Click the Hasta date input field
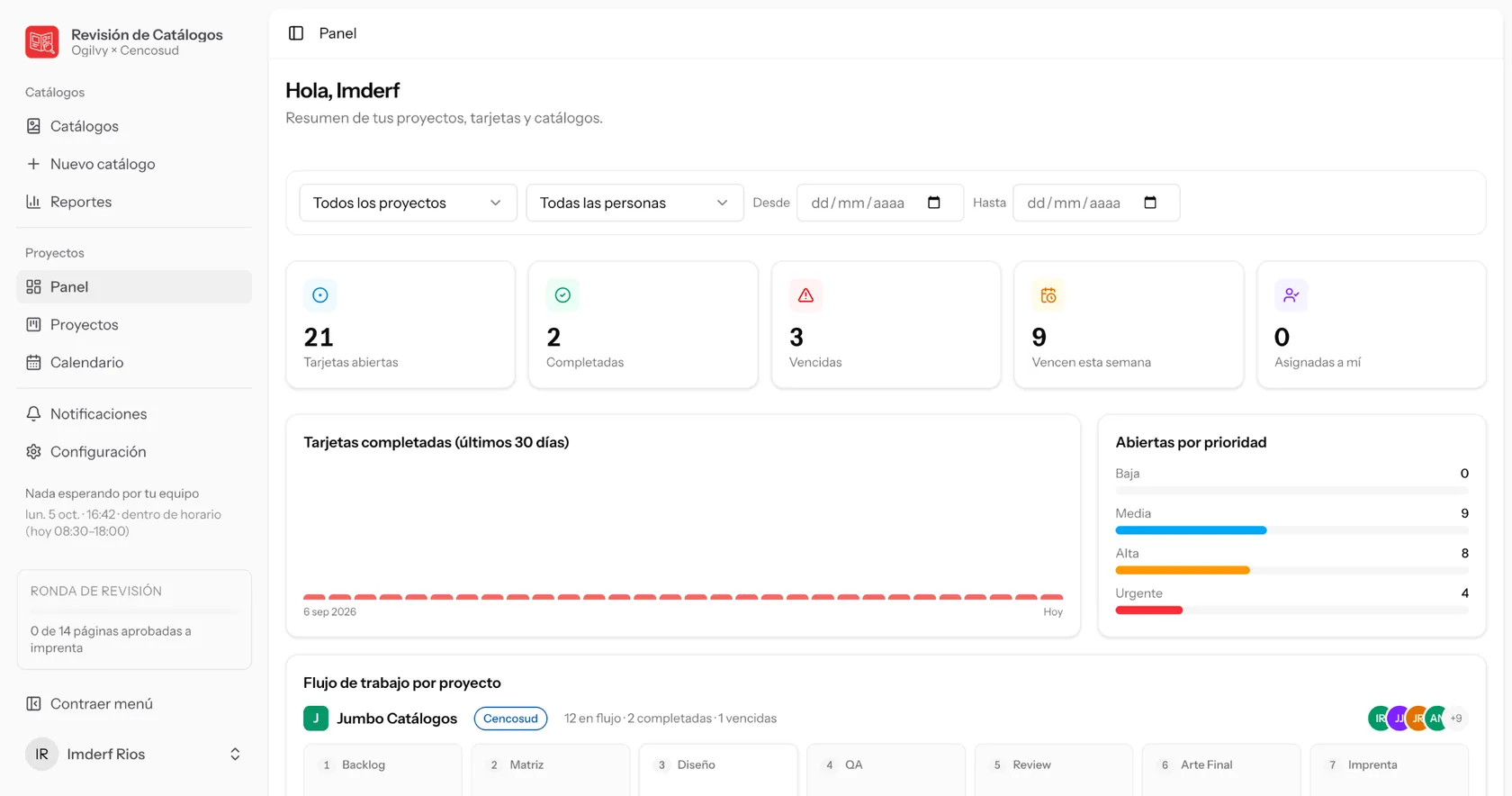This screenshot has width=1512, height=796. tap(1095, 203)
